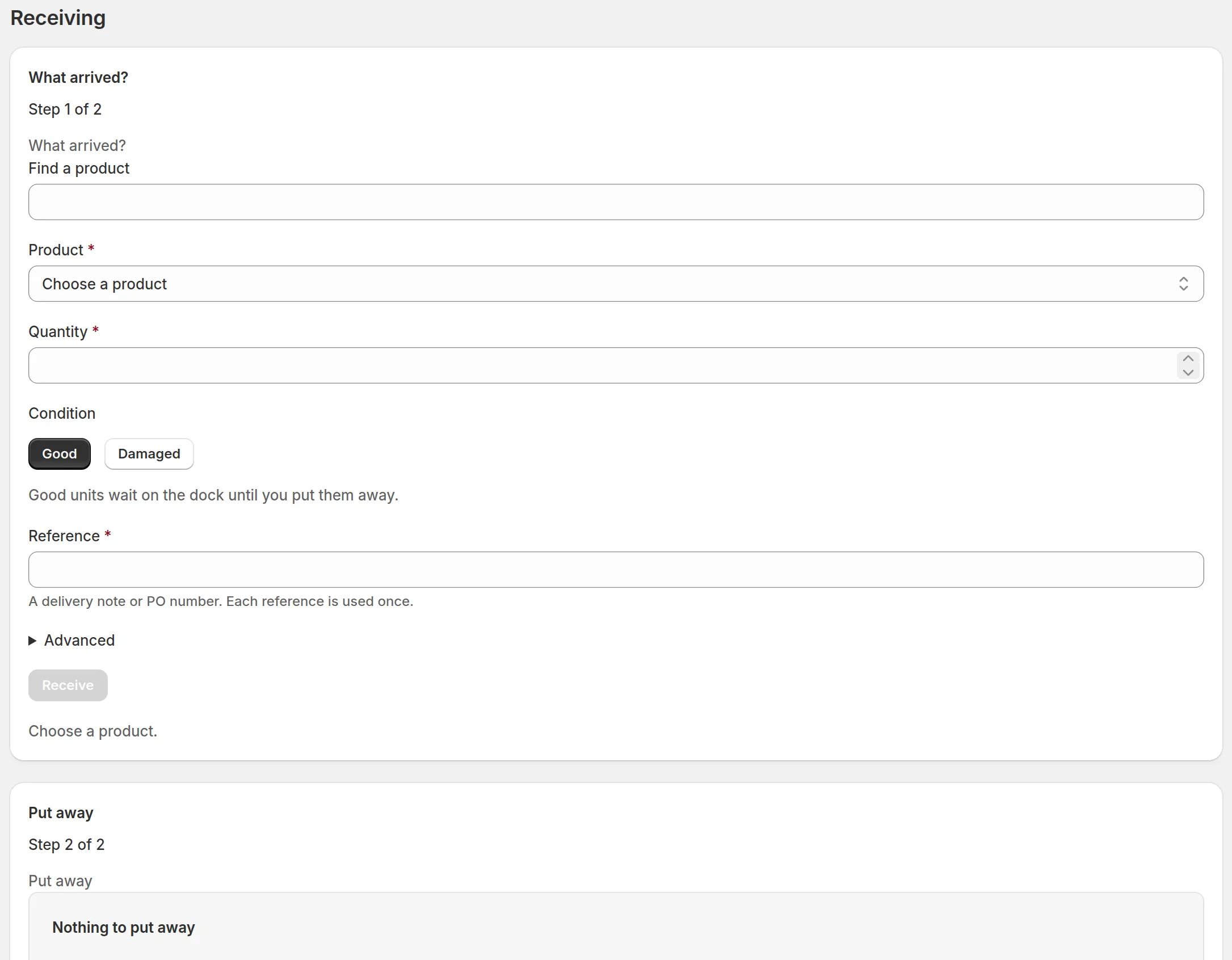Click the Nothing to put away panel
This screenshot has width=1232, height=960.
pos(616,927)
